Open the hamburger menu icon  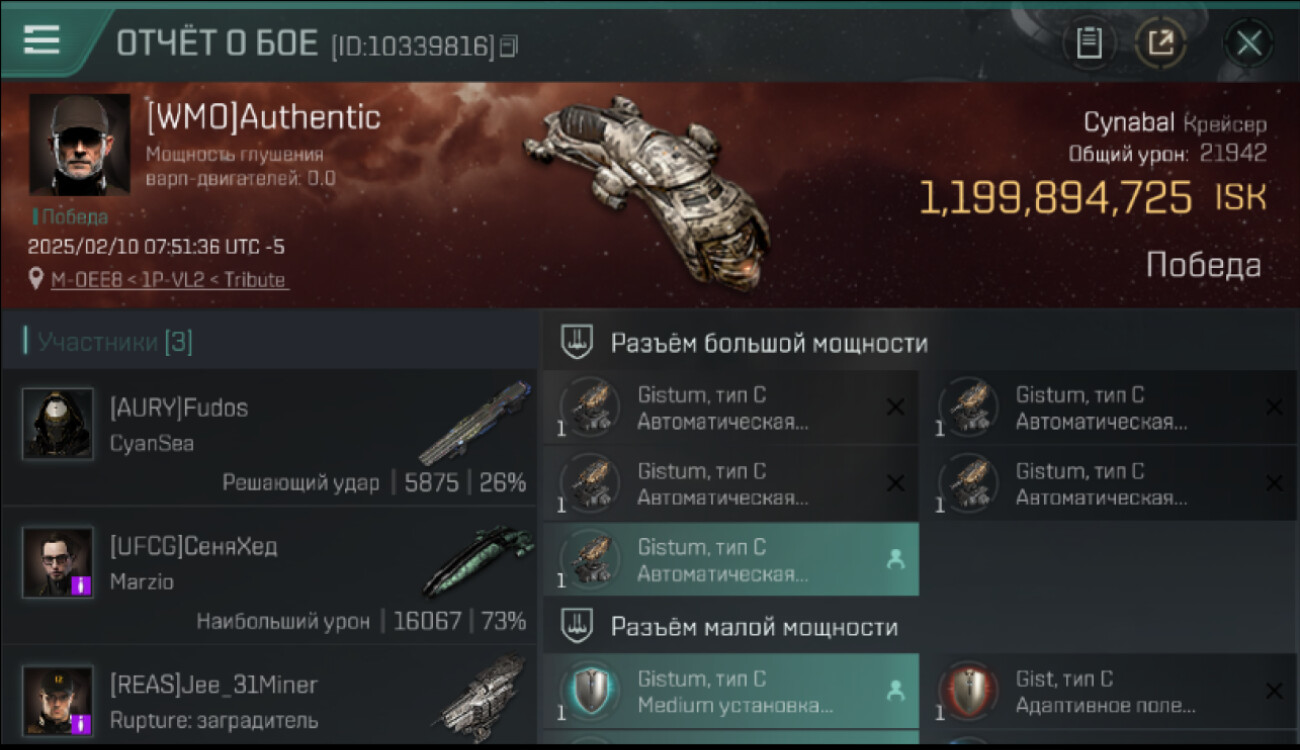(x=41, y=40)
